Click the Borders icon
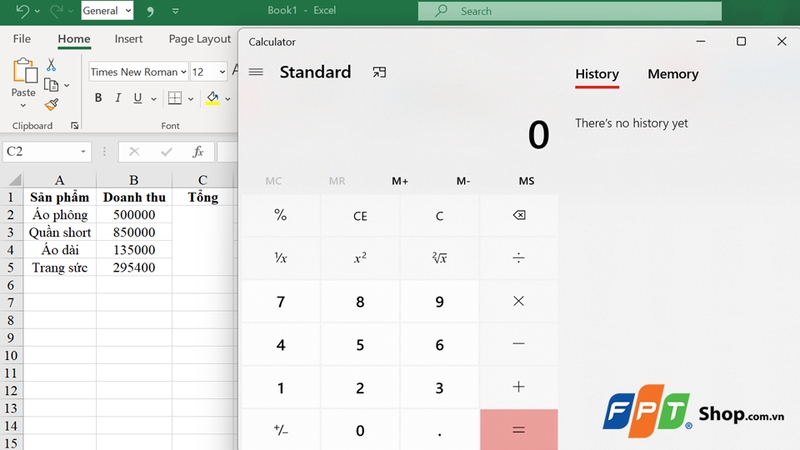This screenshot has width=800, height=450. (x=174, y=98)
